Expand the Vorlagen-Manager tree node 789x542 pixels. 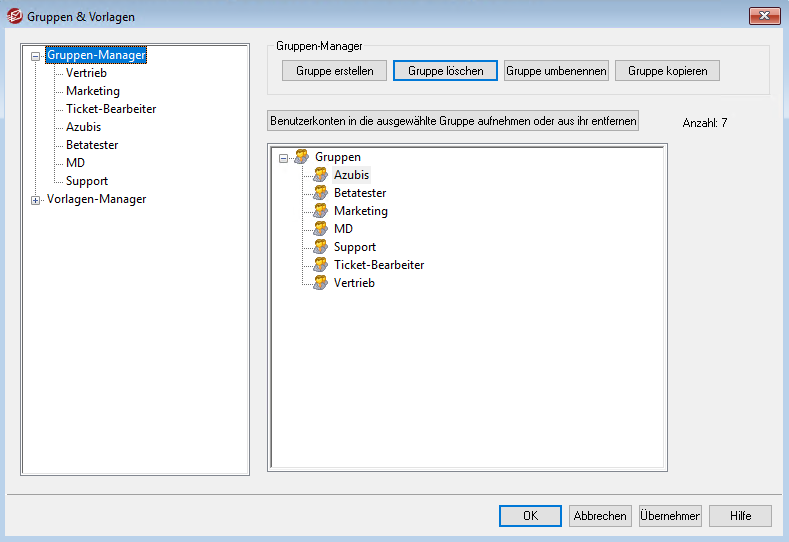[36, 200]
